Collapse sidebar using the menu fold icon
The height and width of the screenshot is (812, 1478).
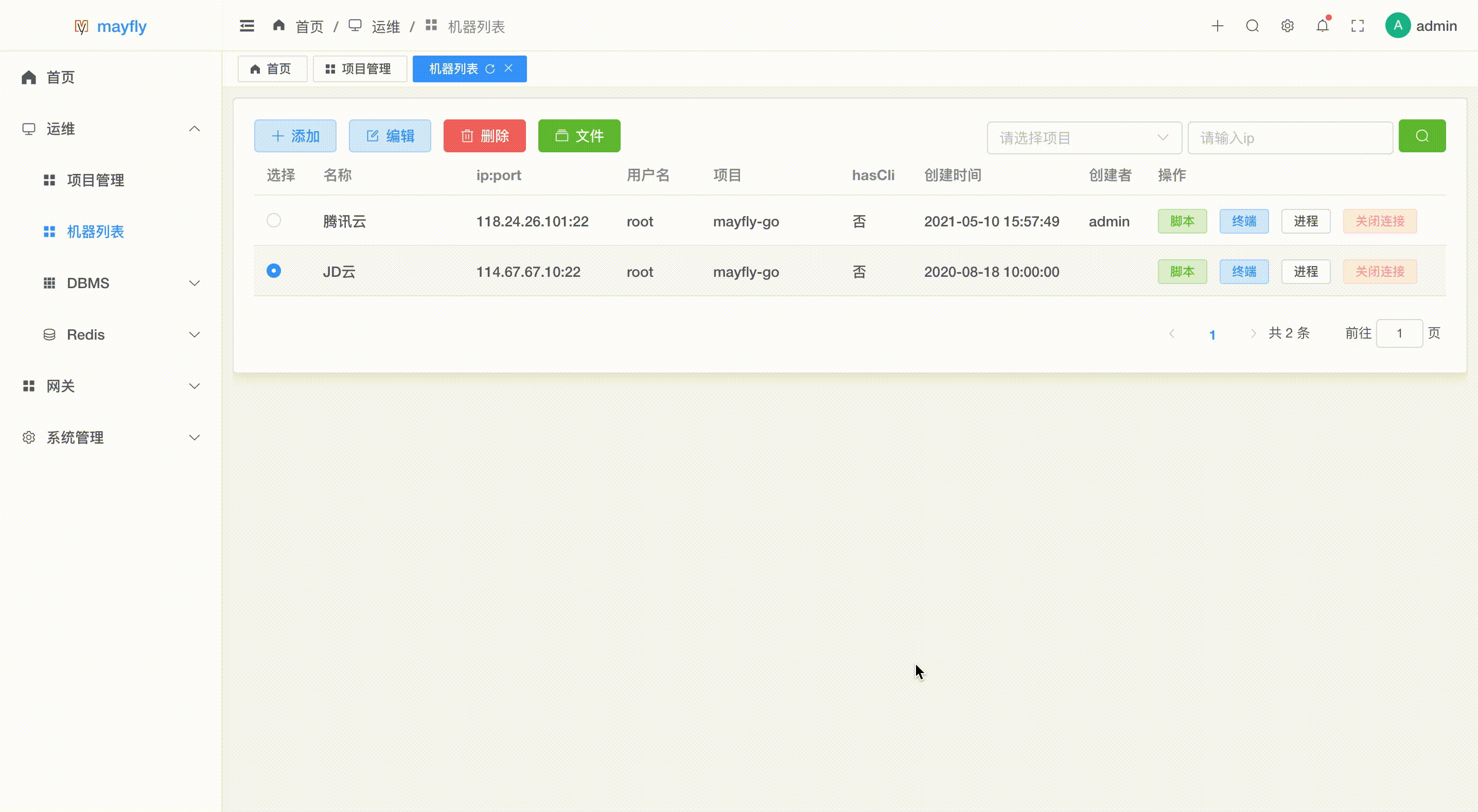tap(247, 26)
